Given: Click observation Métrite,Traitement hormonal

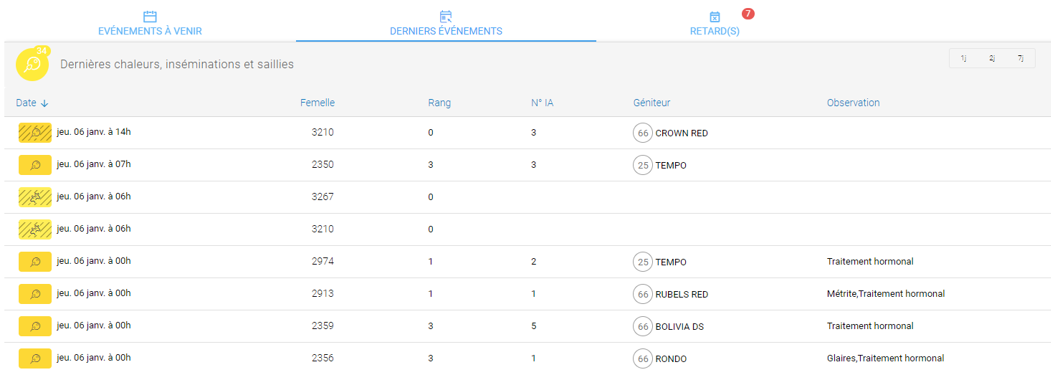Looking at the screenshot, I should click(x=886, y=294).
